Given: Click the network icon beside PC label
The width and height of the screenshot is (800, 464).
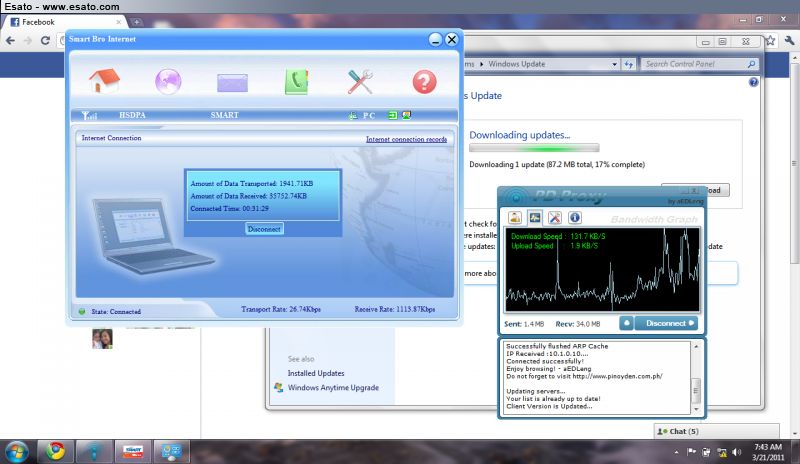Looking at the screenshot, I should tap(353, 116).
